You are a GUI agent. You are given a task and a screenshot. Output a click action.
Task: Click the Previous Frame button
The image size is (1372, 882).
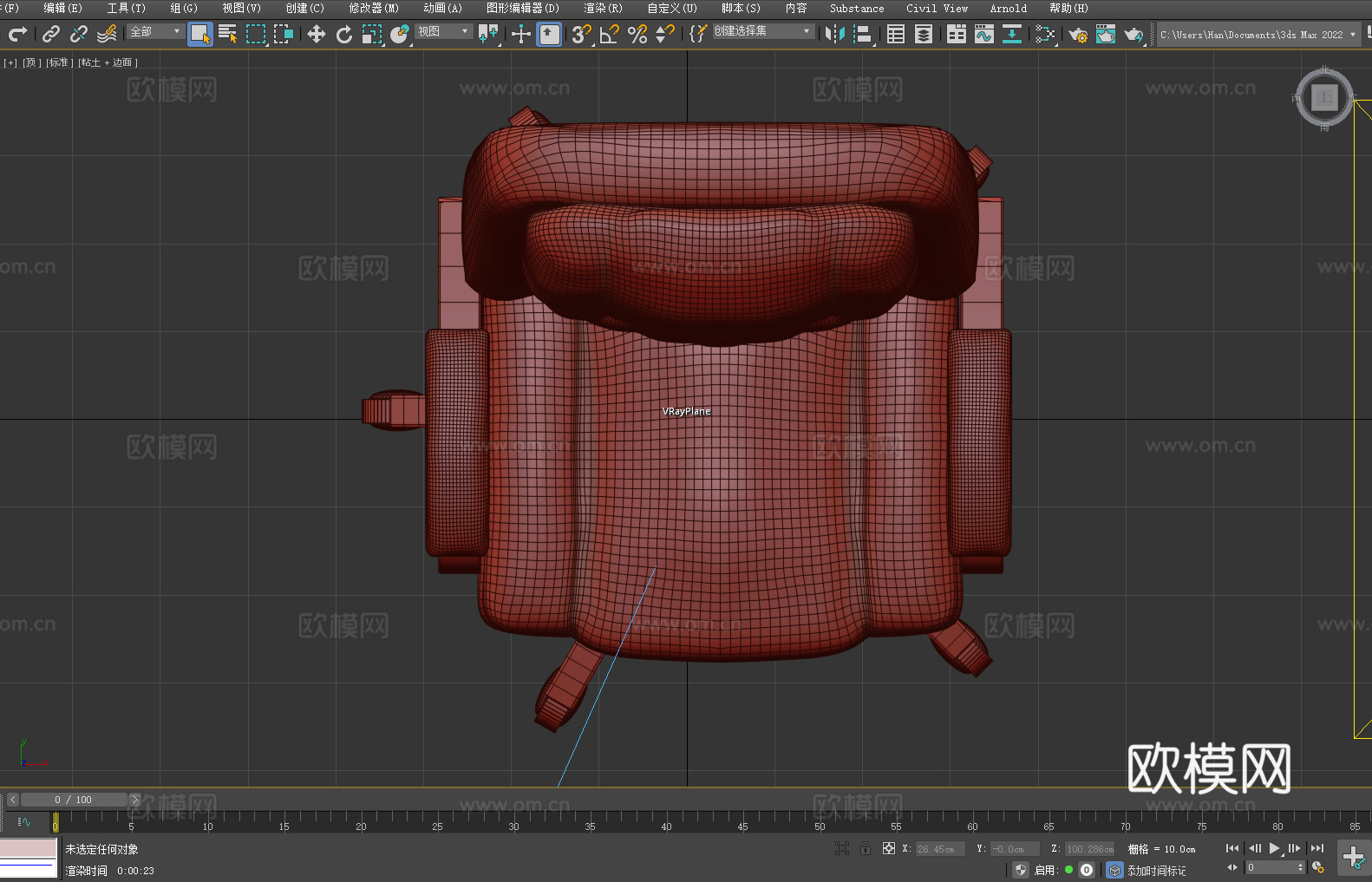coord(1255,848)
